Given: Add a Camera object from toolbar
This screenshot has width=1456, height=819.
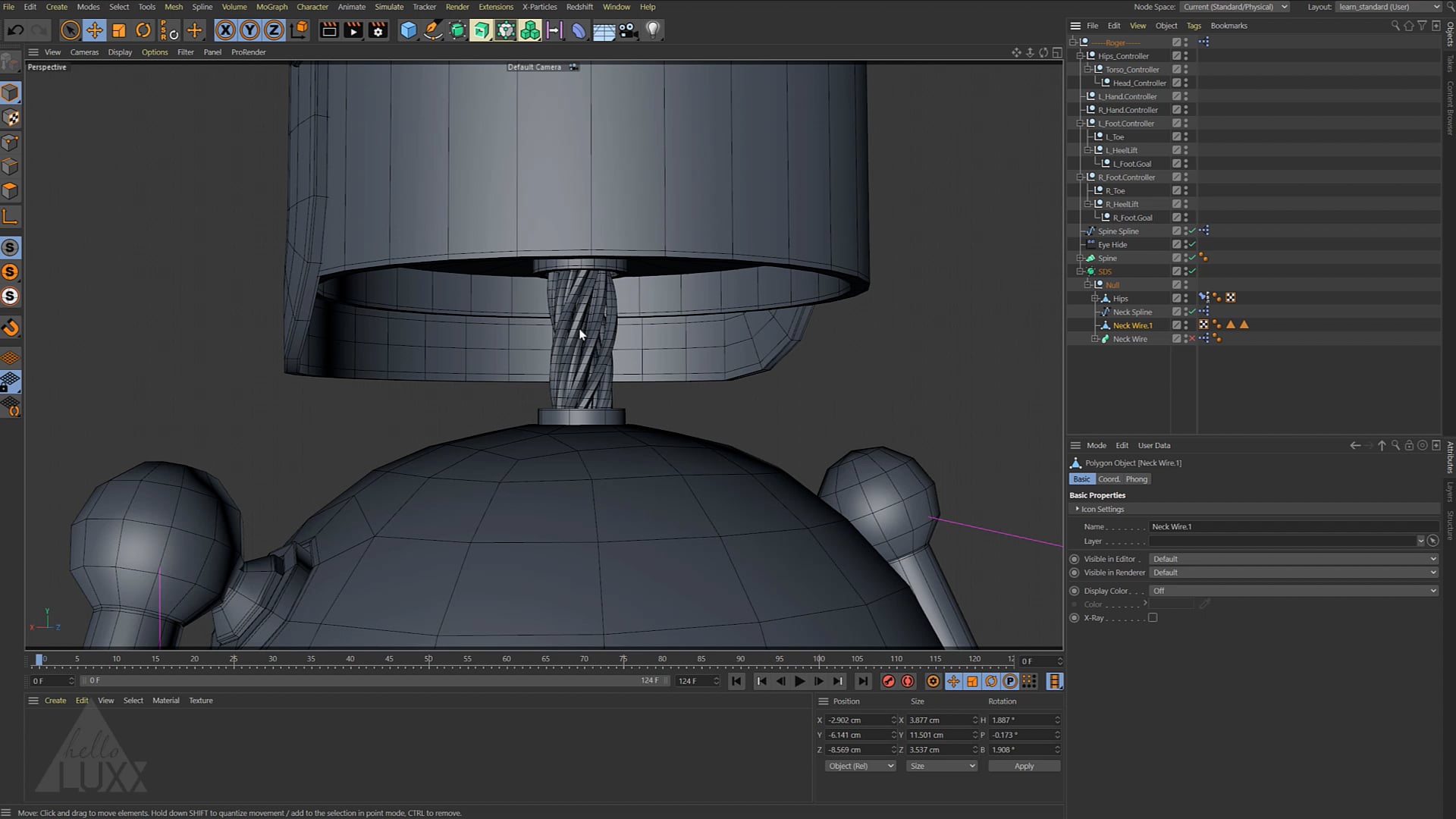Looking at the screenshot, I should (x=628, y=30).
